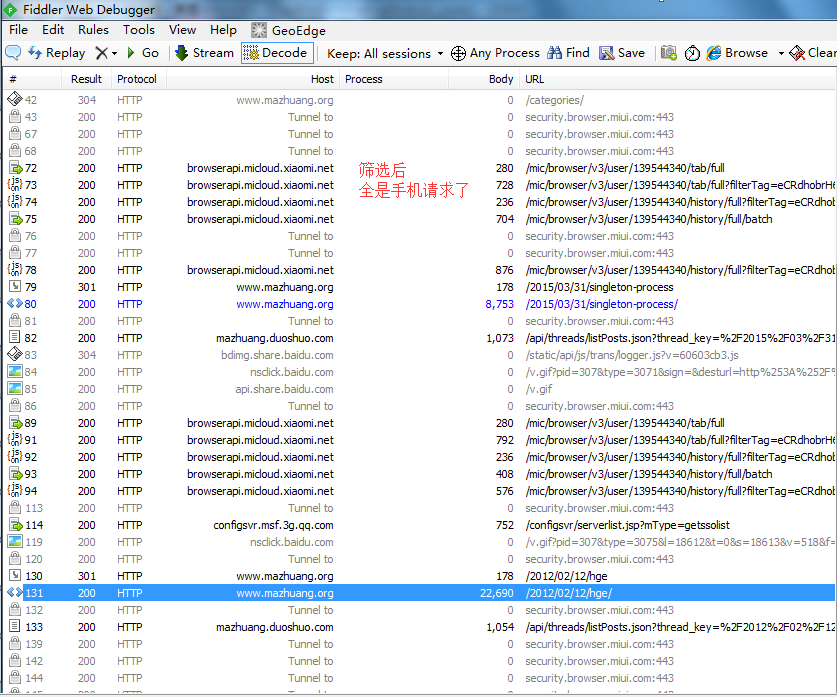Click the Find binoculars button
This screenshot has width=837, height=697.
568,53
